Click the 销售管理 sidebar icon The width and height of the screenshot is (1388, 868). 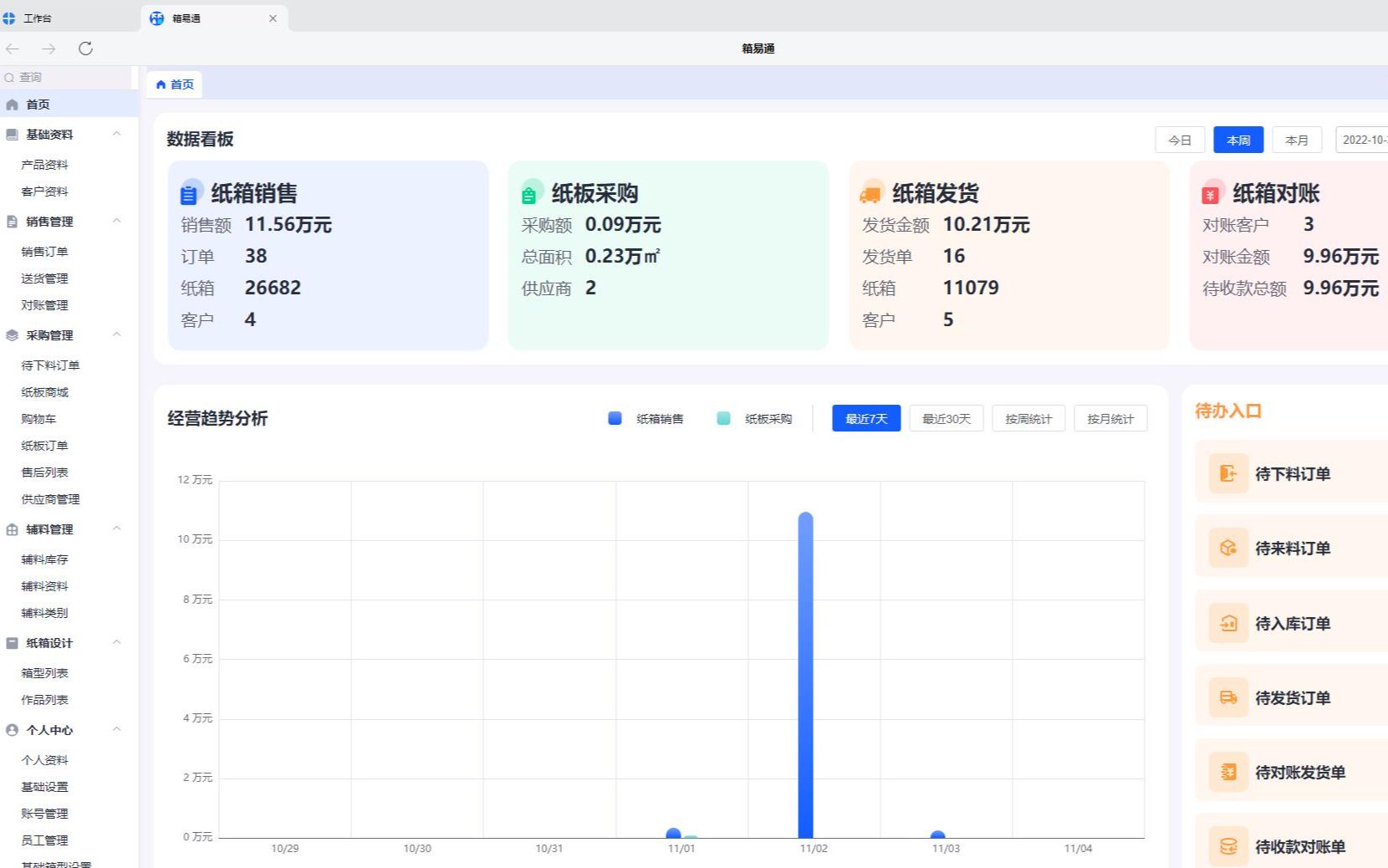(x=12, y=222)
